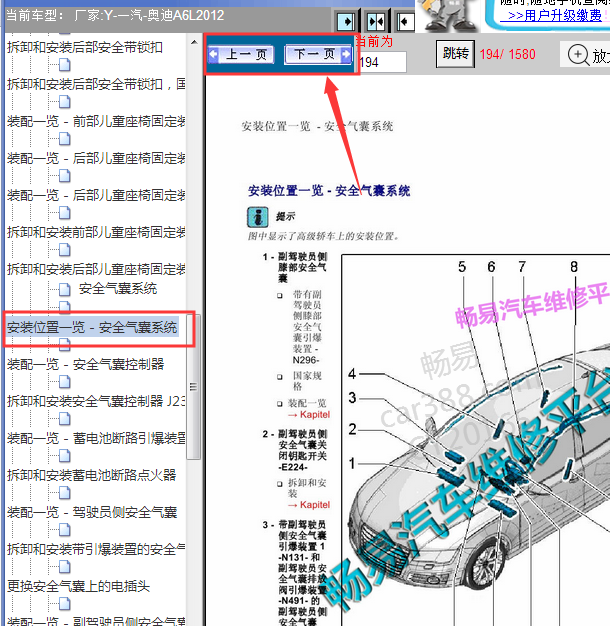Select 拆卸和安装蓄电池断路点火器 item
This screenshot has height=626, width=610.
coord(91,475)
